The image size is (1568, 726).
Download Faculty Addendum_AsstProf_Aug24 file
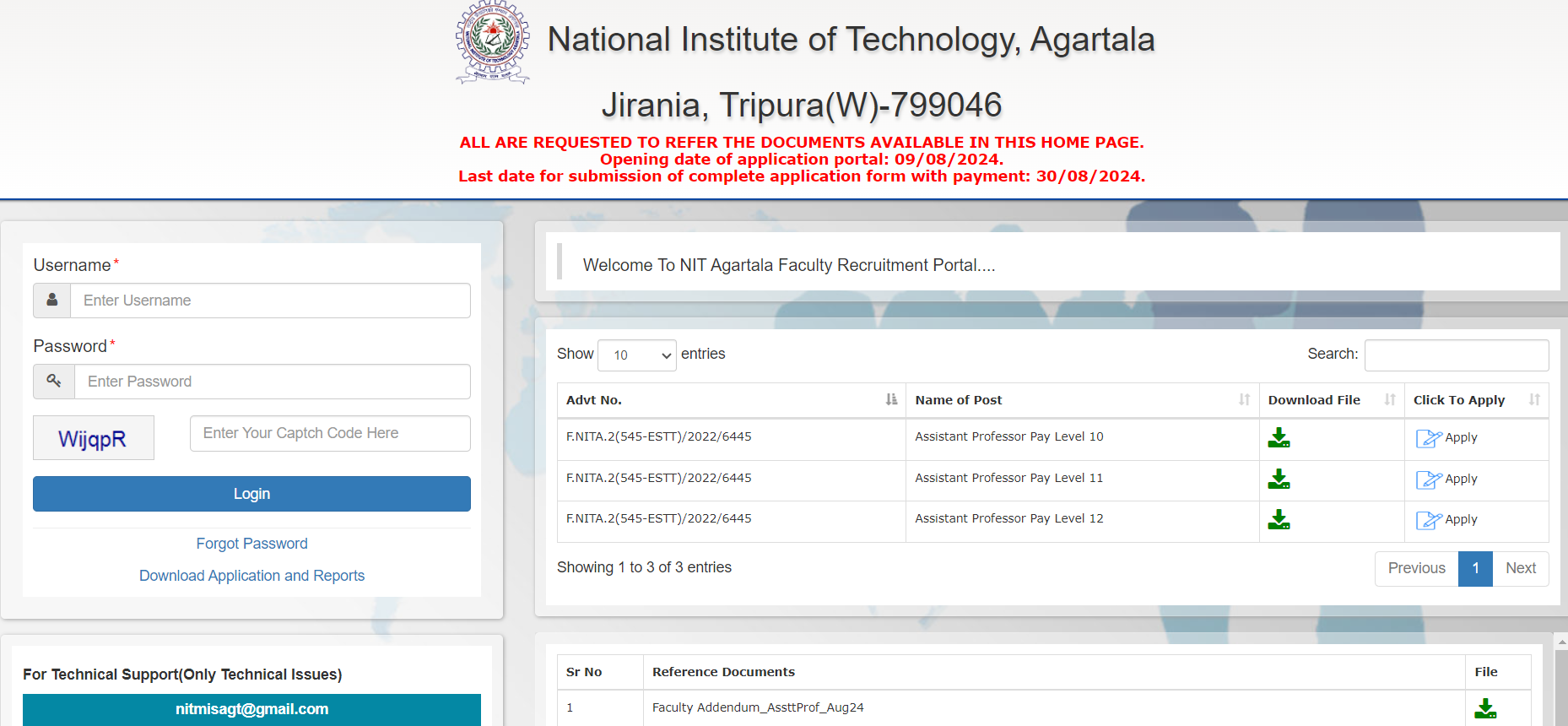click(x=1485, y=708)
